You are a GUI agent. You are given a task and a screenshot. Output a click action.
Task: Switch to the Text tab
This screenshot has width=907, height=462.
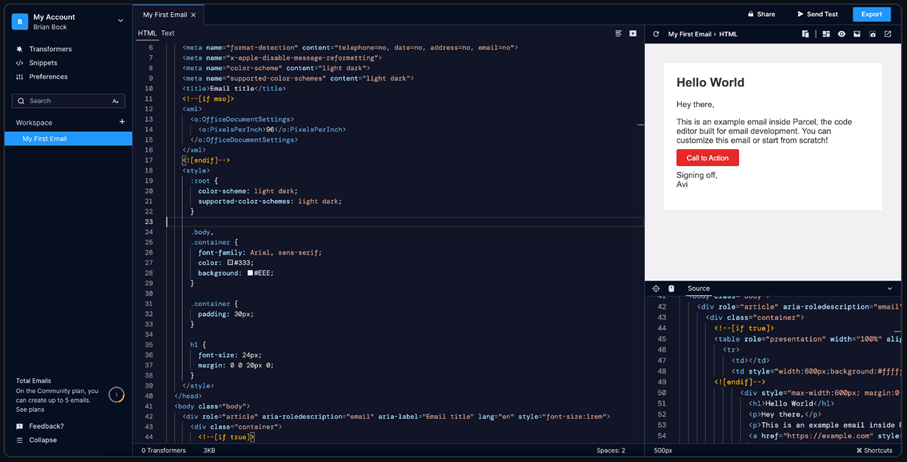tap(168, 33)
